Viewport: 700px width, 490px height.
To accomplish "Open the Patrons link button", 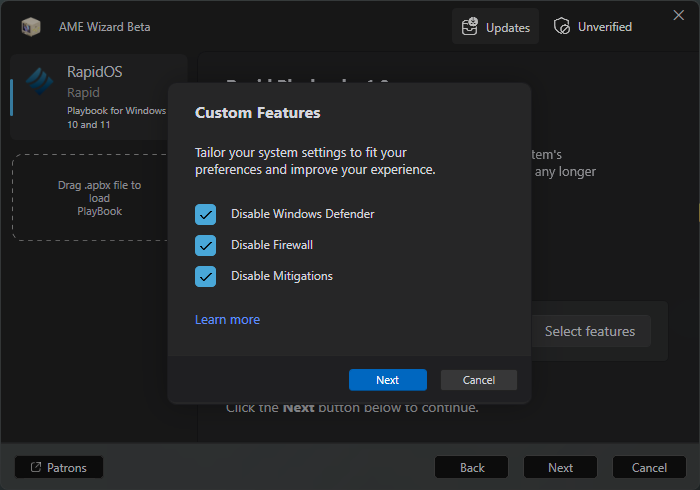I will click(59, 467).
